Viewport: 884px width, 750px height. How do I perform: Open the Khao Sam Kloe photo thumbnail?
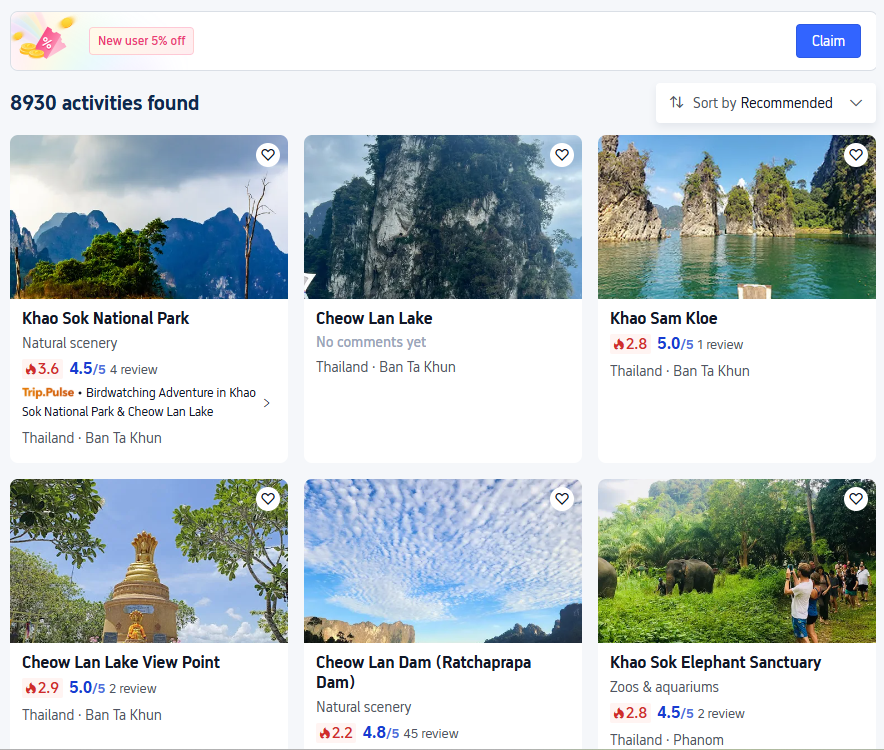pos(736,217)
